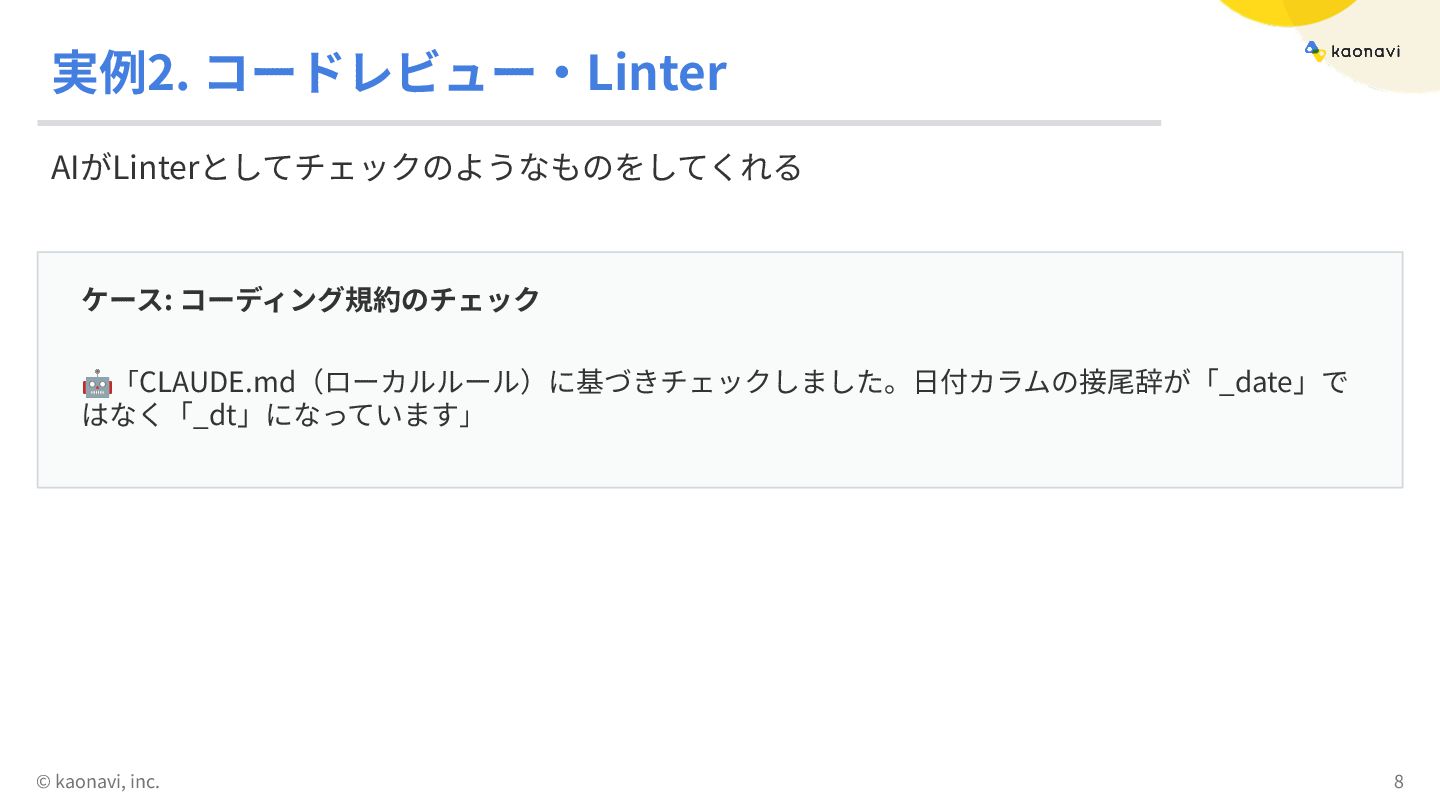
Task: Click the ローカルルール text in parentheses
Action: (425, 383)
